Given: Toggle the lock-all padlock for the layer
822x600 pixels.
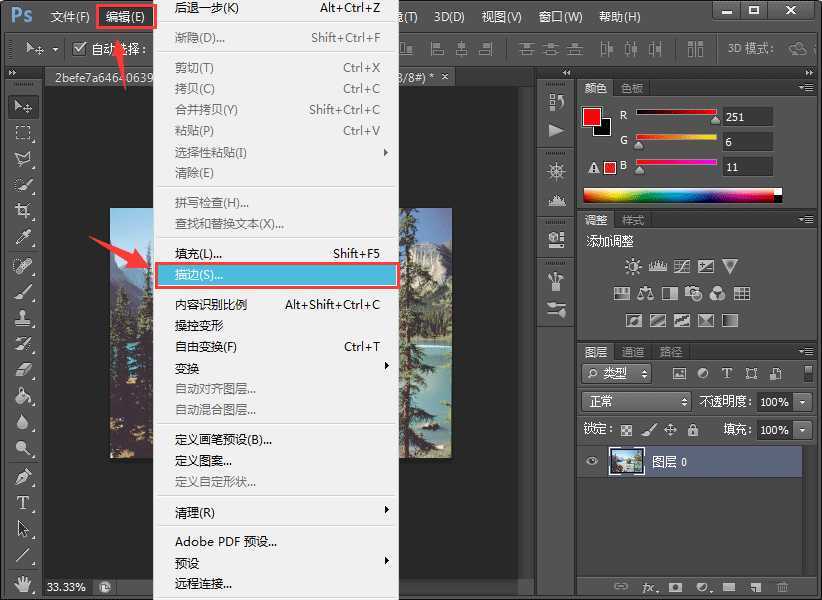Looking at the screenshot, I should 693,430.
